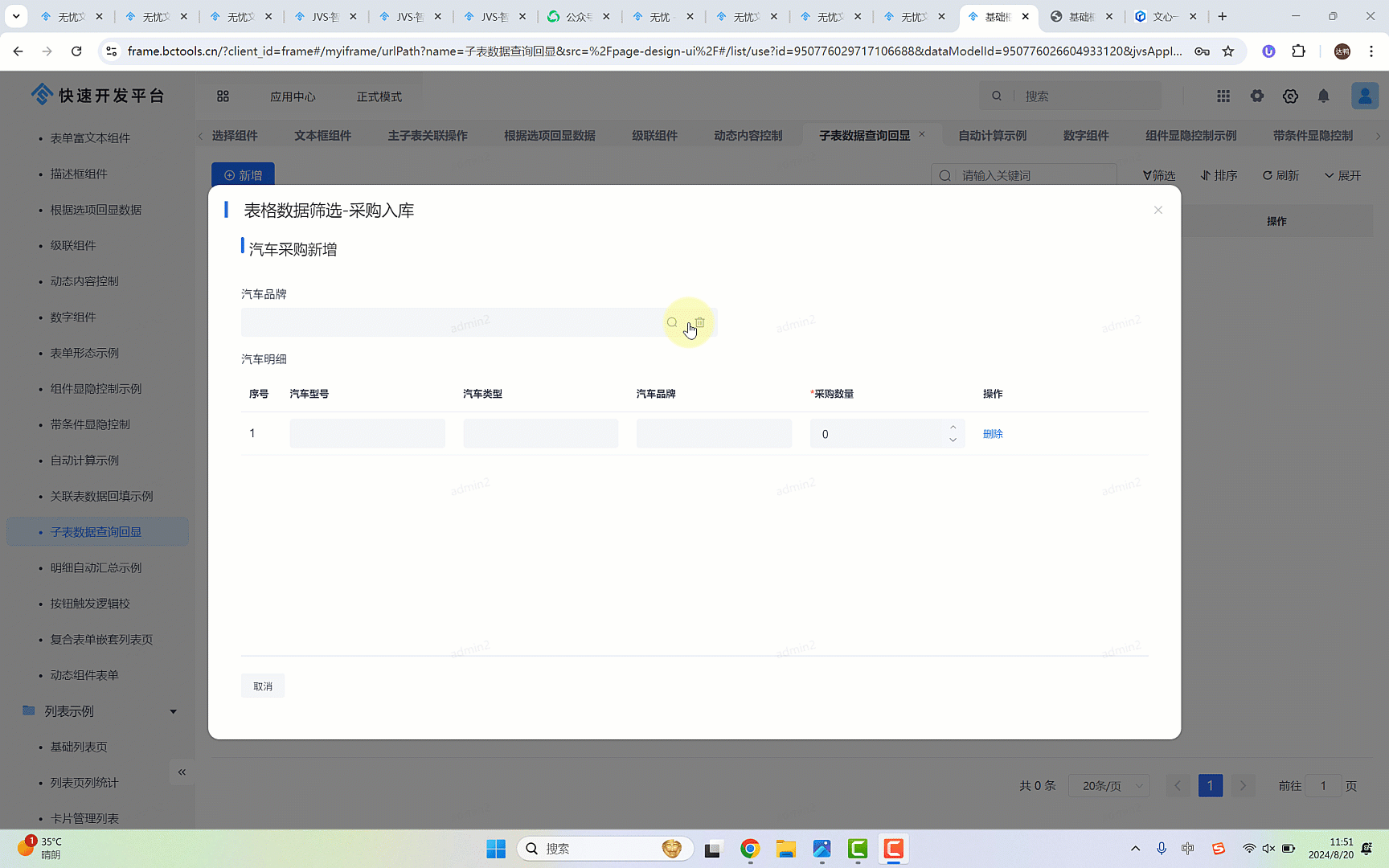Go to the next page

coord(1243,786)
